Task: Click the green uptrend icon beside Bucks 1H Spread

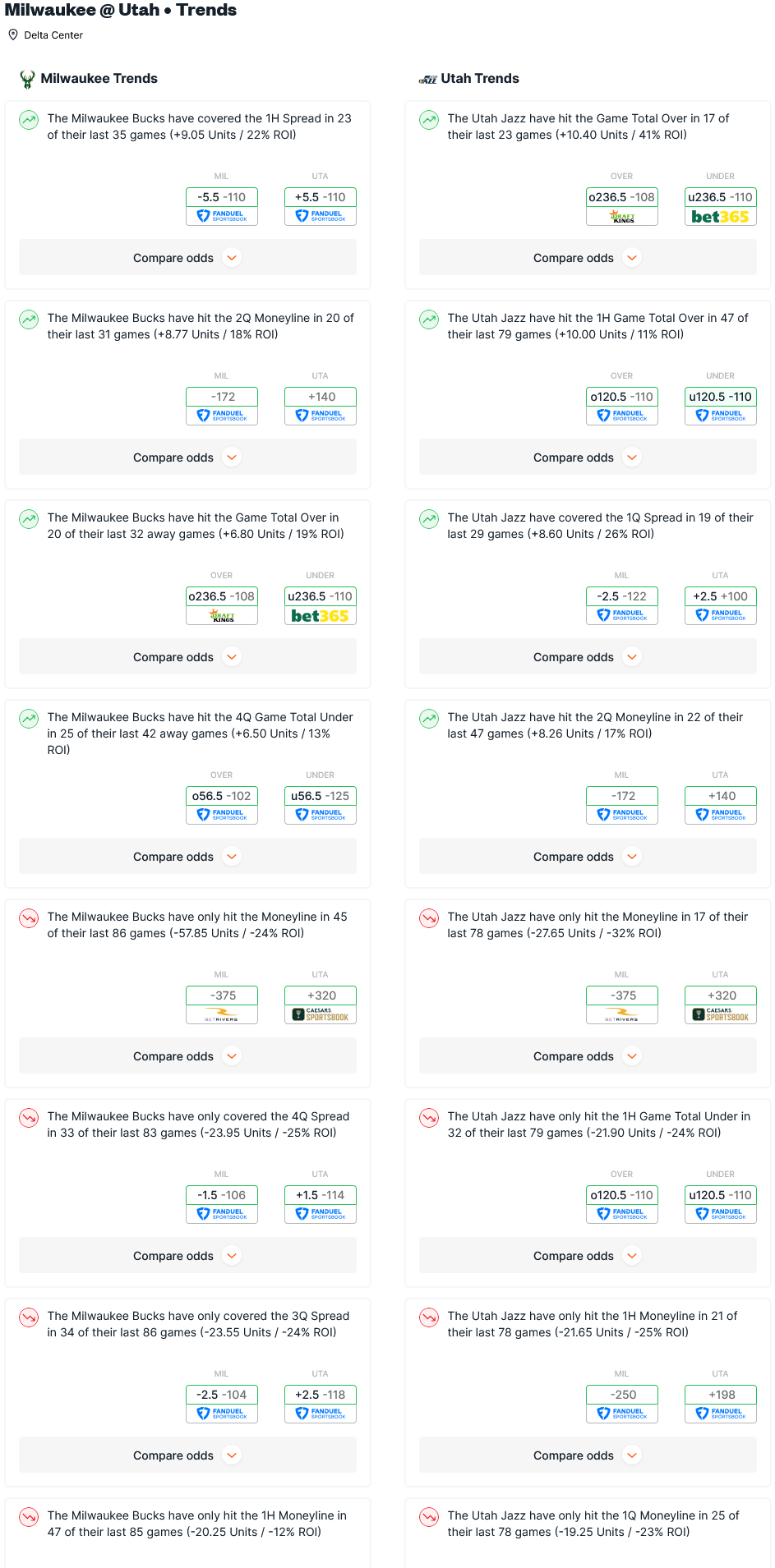Action: point(29,120)
